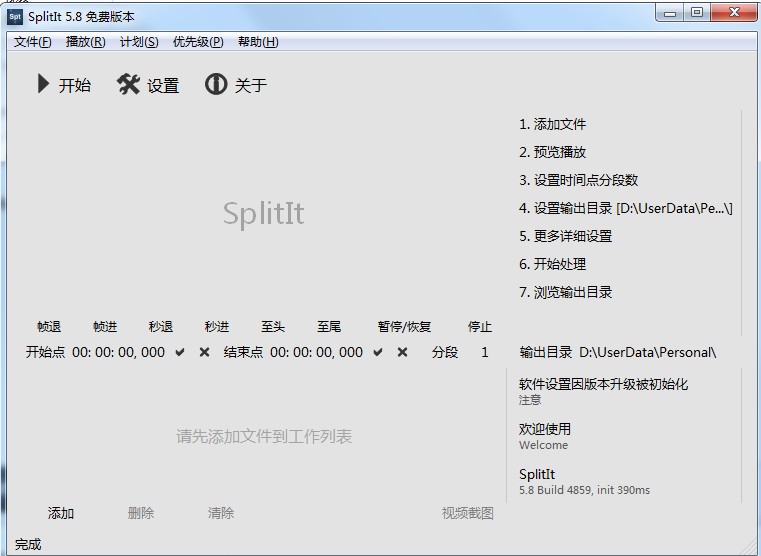Open the 优先级(S) menu

[198, 42]
